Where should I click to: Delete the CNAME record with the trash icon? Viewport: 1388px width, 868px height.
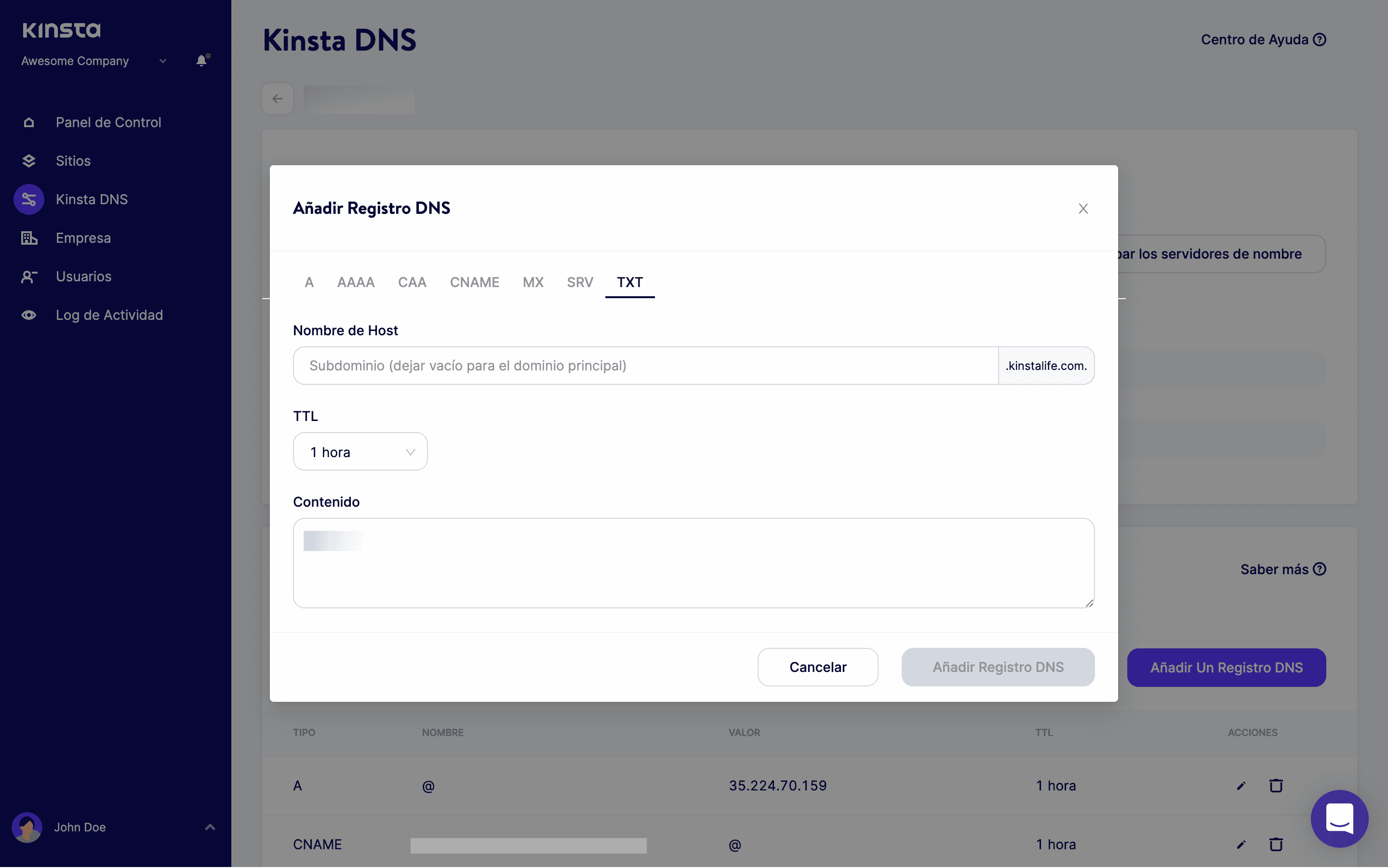pos(1276,844)
